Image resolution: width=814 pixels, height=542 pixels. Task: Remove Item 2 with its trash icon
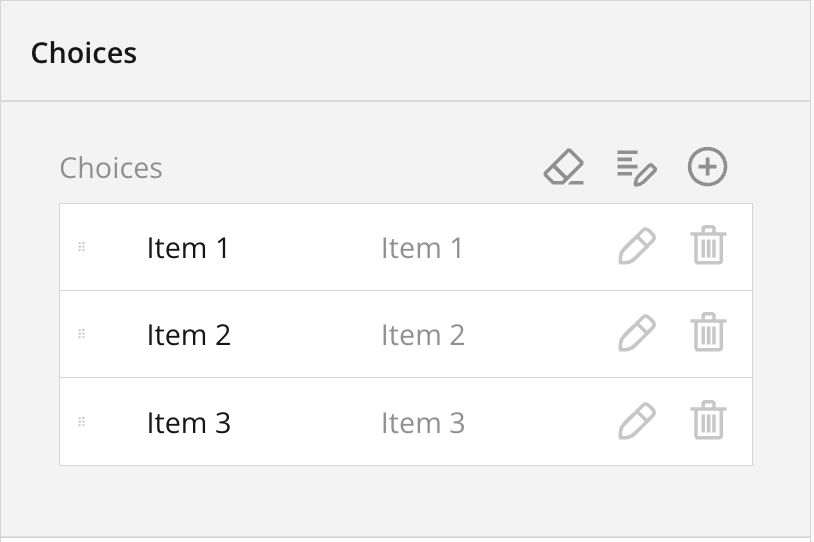pyautogui.click(x=708, y=334)
